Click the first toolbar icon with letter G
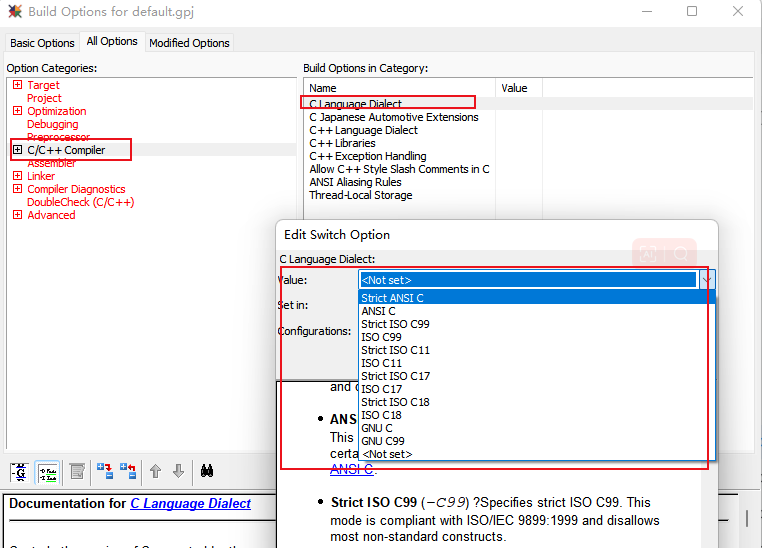This screenshot has width=762, height=548. click(x=19, y=471)
